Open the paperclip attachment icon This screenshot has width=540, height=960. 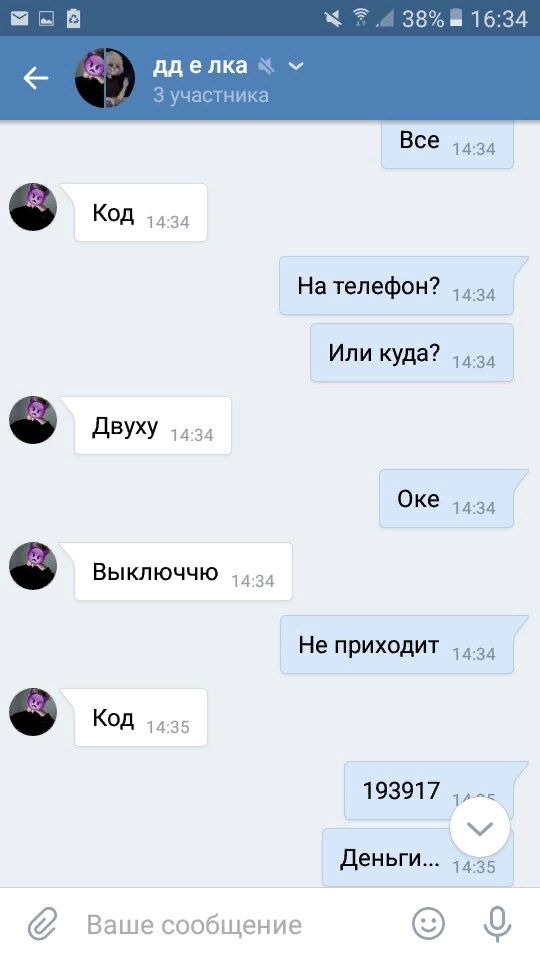(43, 924)
